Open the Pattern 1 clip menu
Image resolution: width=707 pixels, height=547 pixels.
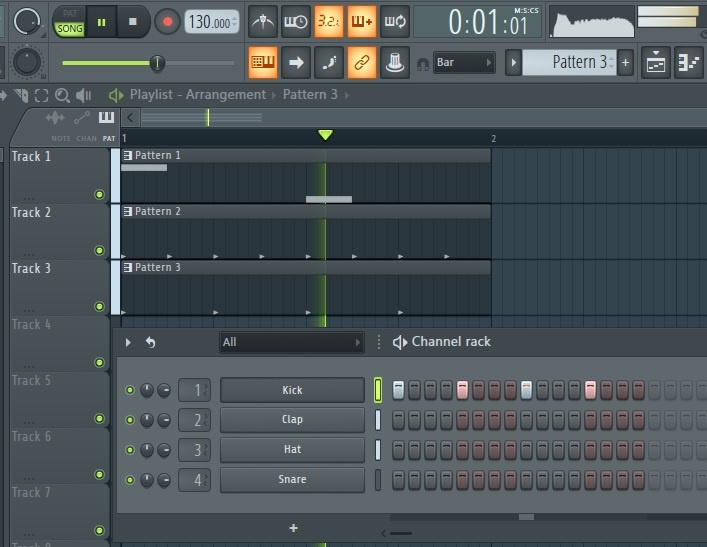128,156
